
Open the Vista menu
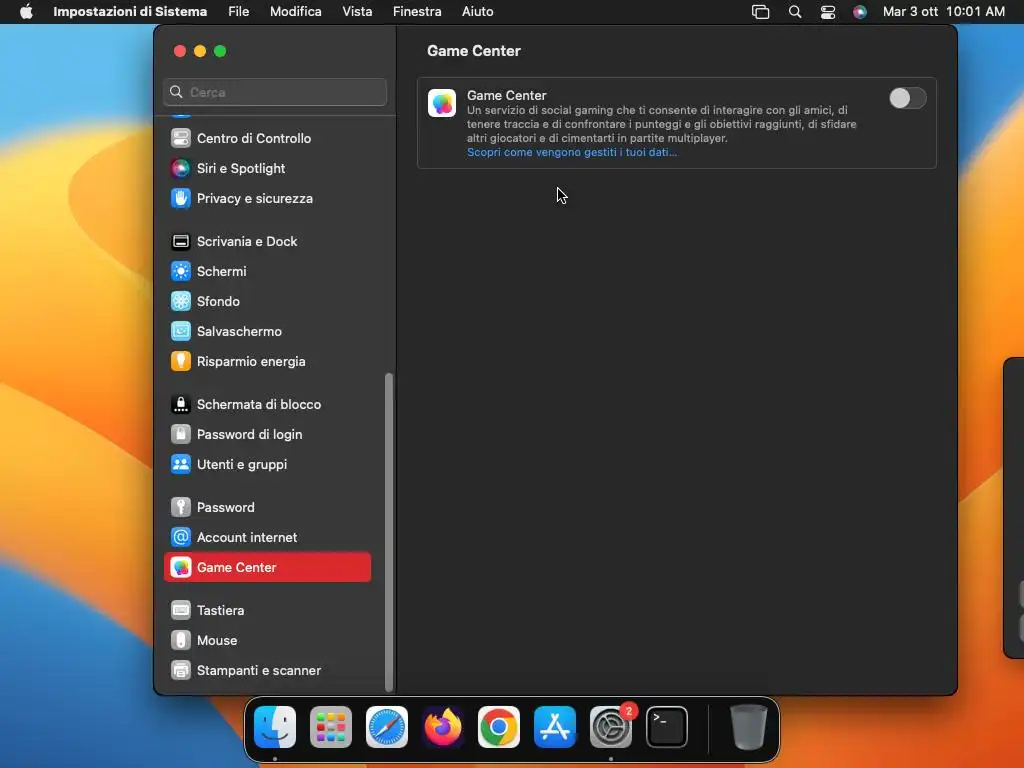coord(357,12)
